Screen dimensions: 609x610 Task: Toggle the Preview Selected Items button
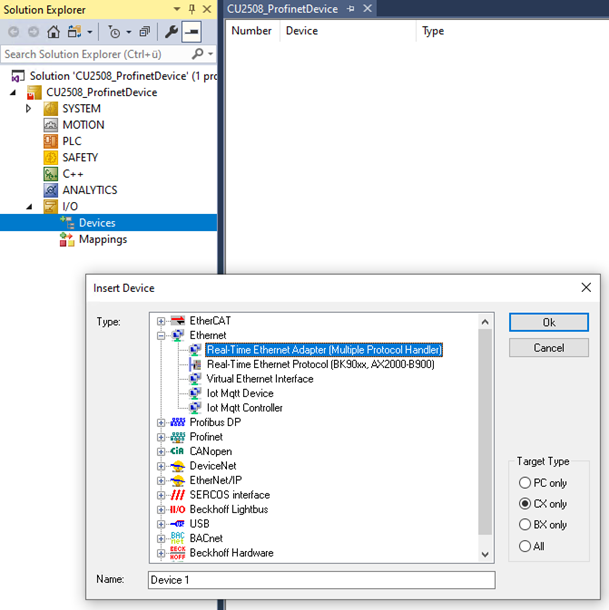[x=191, y=32]
